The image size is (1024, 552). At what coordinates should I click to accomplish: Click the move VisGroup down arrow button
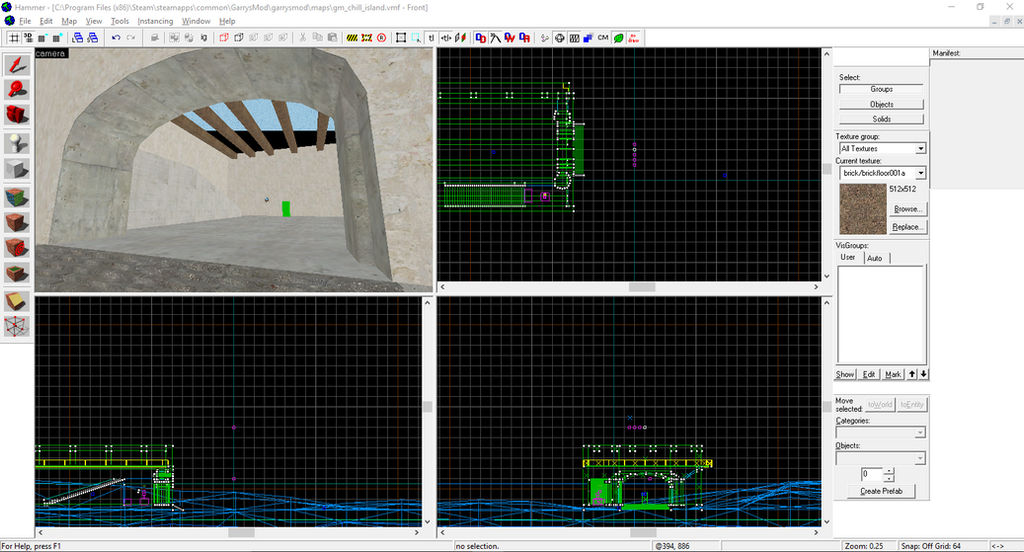click(923, 374)
